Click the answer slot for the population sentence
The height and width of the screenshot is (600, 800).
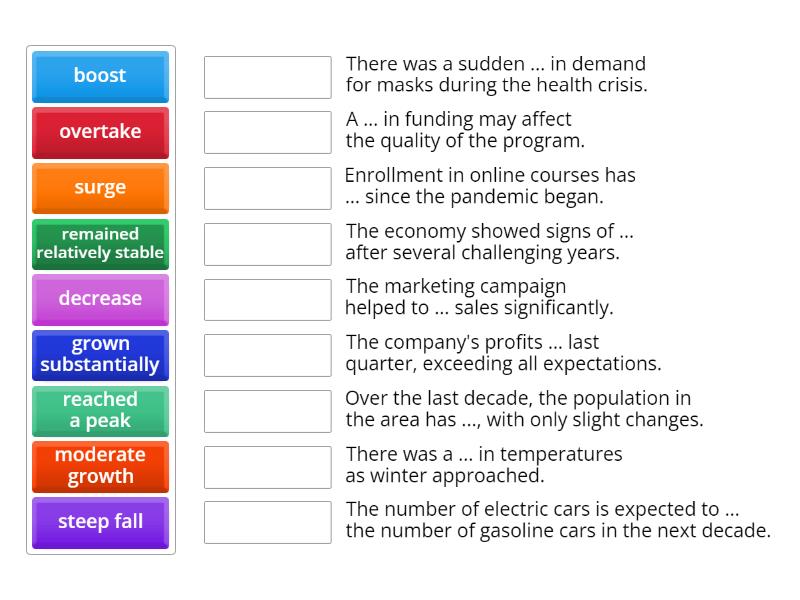point(266,411)
